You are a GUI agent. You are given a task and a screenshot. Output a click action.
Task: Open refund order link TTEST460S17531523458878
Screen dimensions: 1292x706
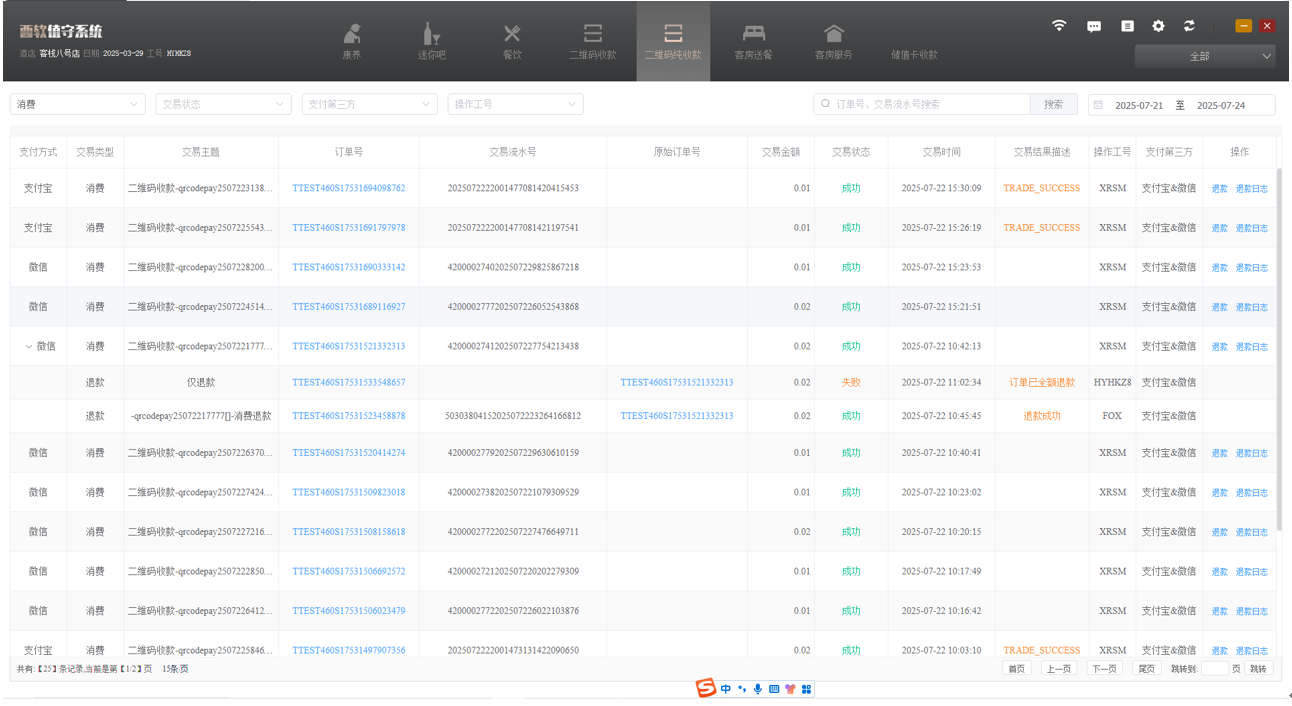(x=349, y=416)
